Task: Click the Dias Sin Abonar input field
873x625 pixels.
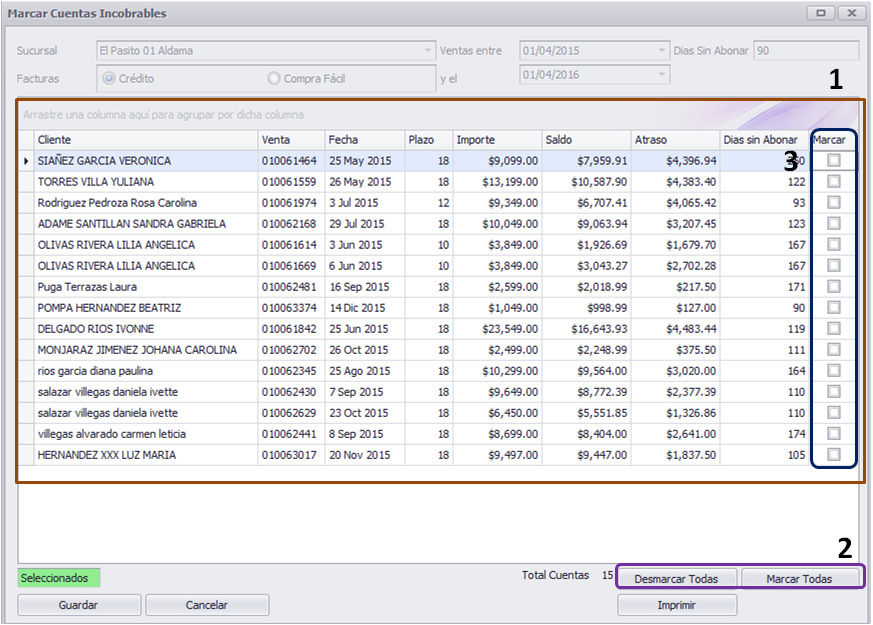Action: 806,51
